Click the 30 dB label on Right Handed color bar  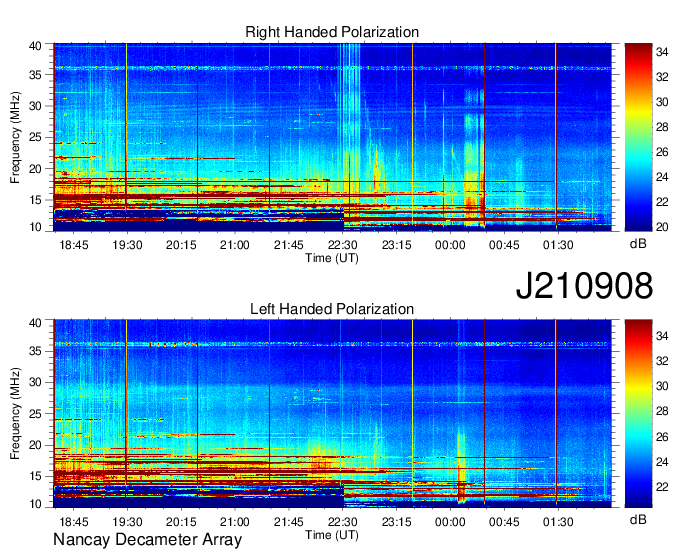tap(662, 102)
